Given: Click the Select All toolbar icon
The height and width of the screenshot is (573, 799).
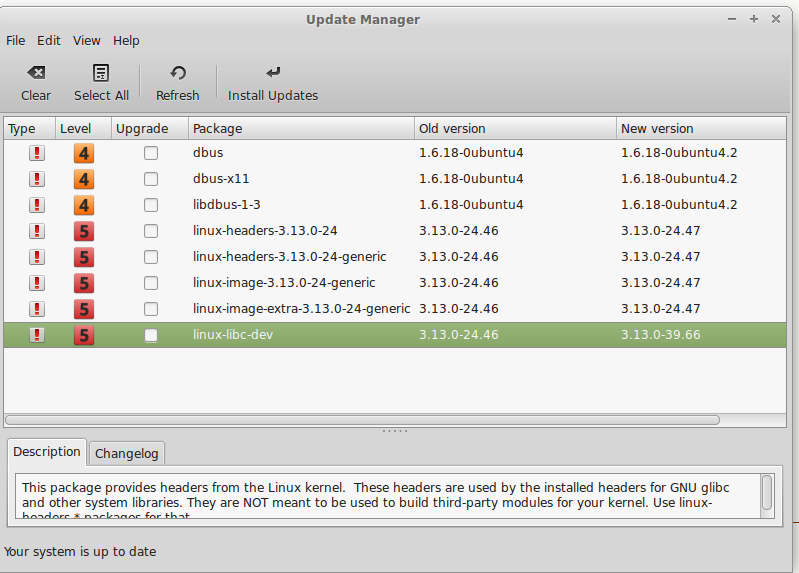Looking at the screenshot, I should 101,72.
